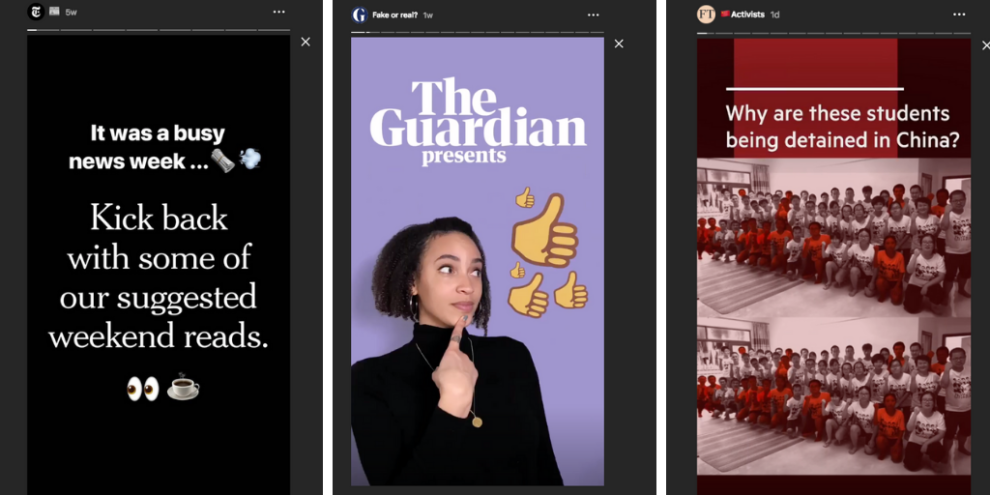Jump to second segment of NYT story progress bar
This screenshot has width=990, height=495.
click(76, 30)
